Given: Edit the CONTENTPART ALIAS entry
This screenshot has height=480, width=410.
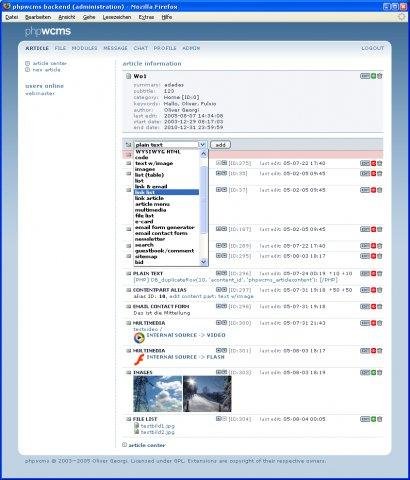Looking at the screenshot, I should point(365,290).
